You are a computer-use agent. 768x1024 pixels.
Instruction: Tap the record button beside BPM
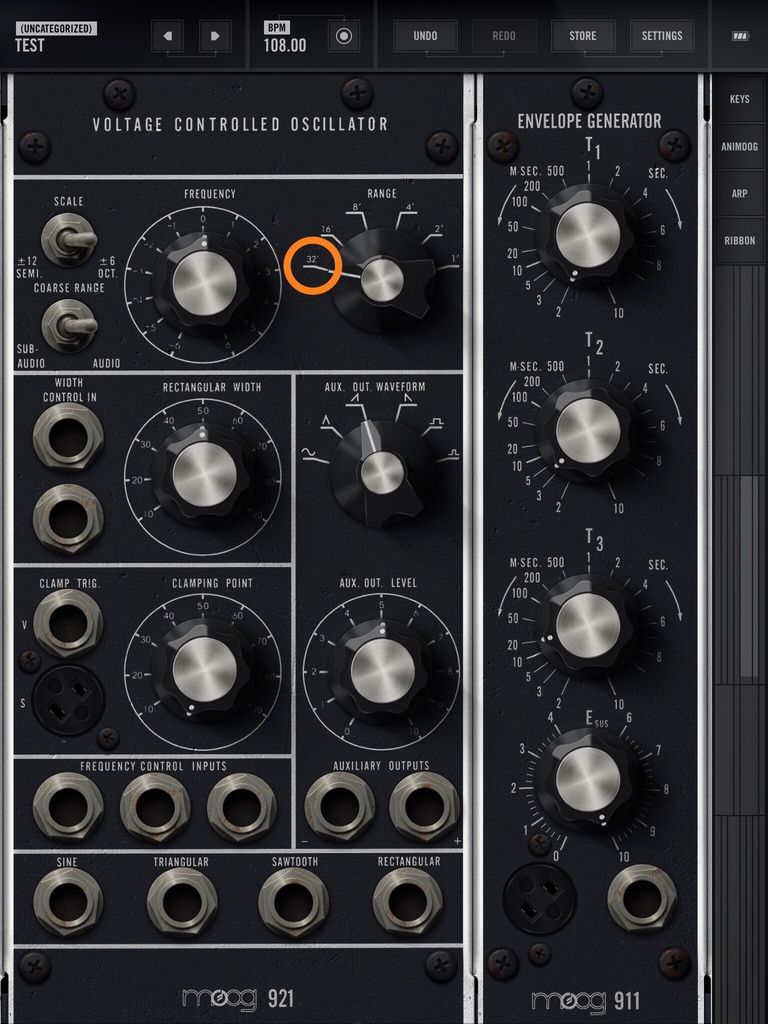tap(344, 36)
